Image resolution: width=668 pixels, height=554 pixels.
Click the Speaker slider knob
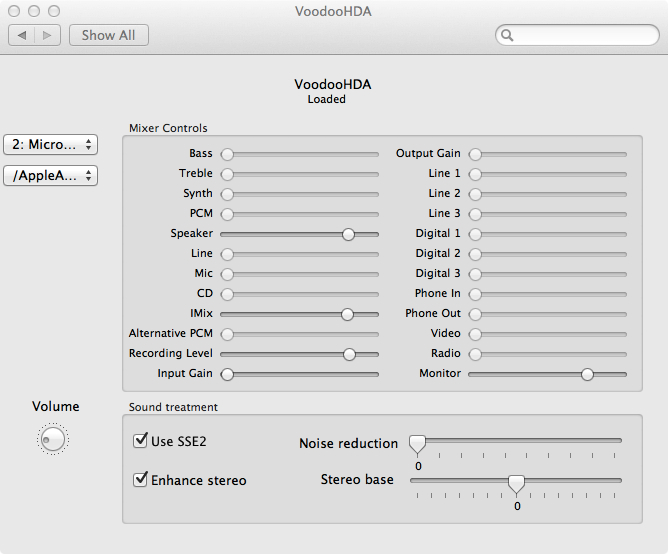[348, 234]
